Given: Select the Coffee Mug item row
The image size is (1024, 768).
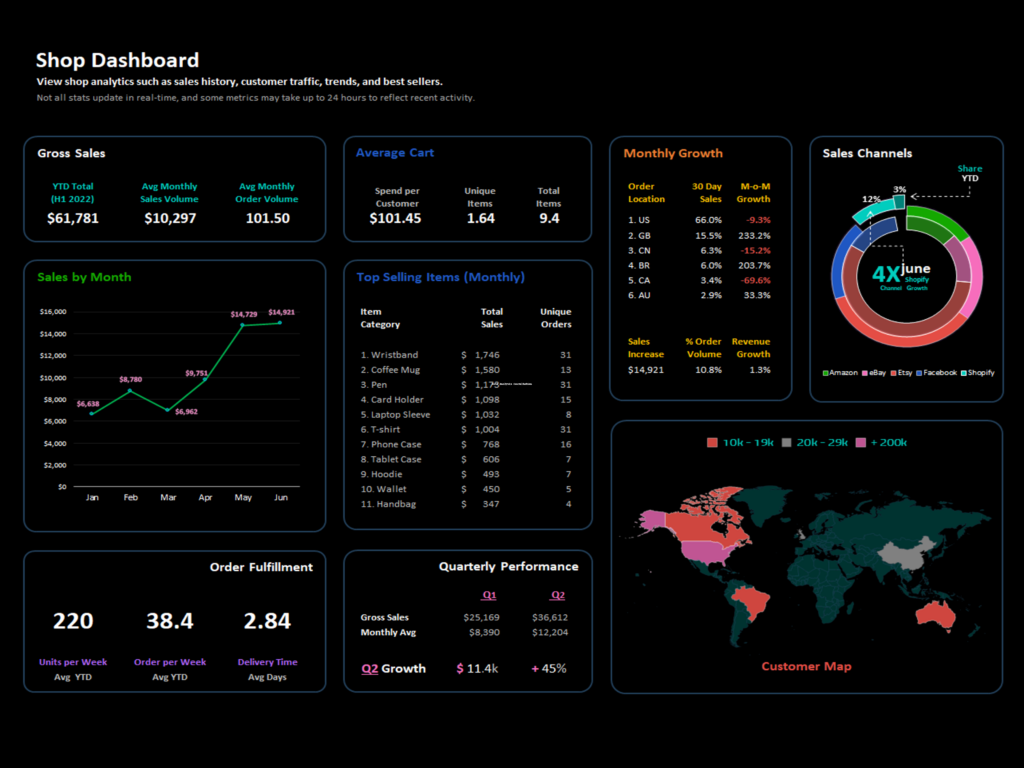Looking at the screenshot, I should 466,370.
